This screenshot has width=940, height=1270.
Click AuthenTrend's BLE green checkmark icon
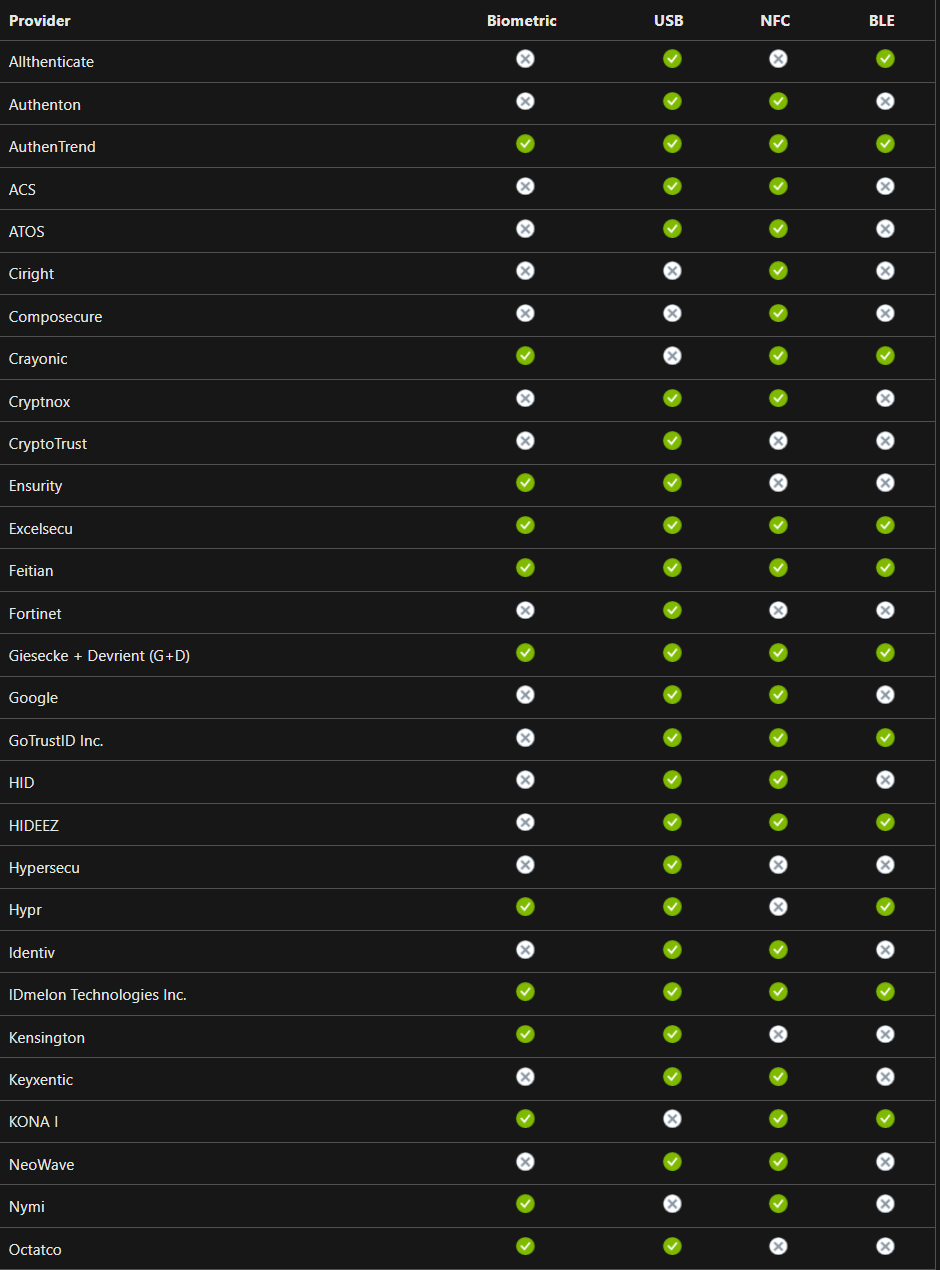pyautogui.click(x=885, y=144)
